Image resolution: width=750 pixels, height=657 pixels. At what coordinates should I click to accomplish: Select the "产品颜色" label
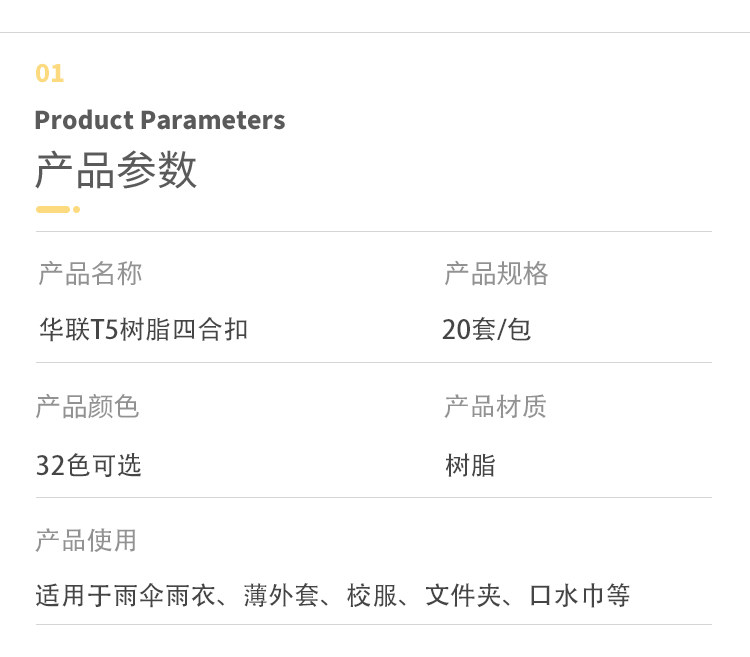pyautogui.click(x=87, y=407)
